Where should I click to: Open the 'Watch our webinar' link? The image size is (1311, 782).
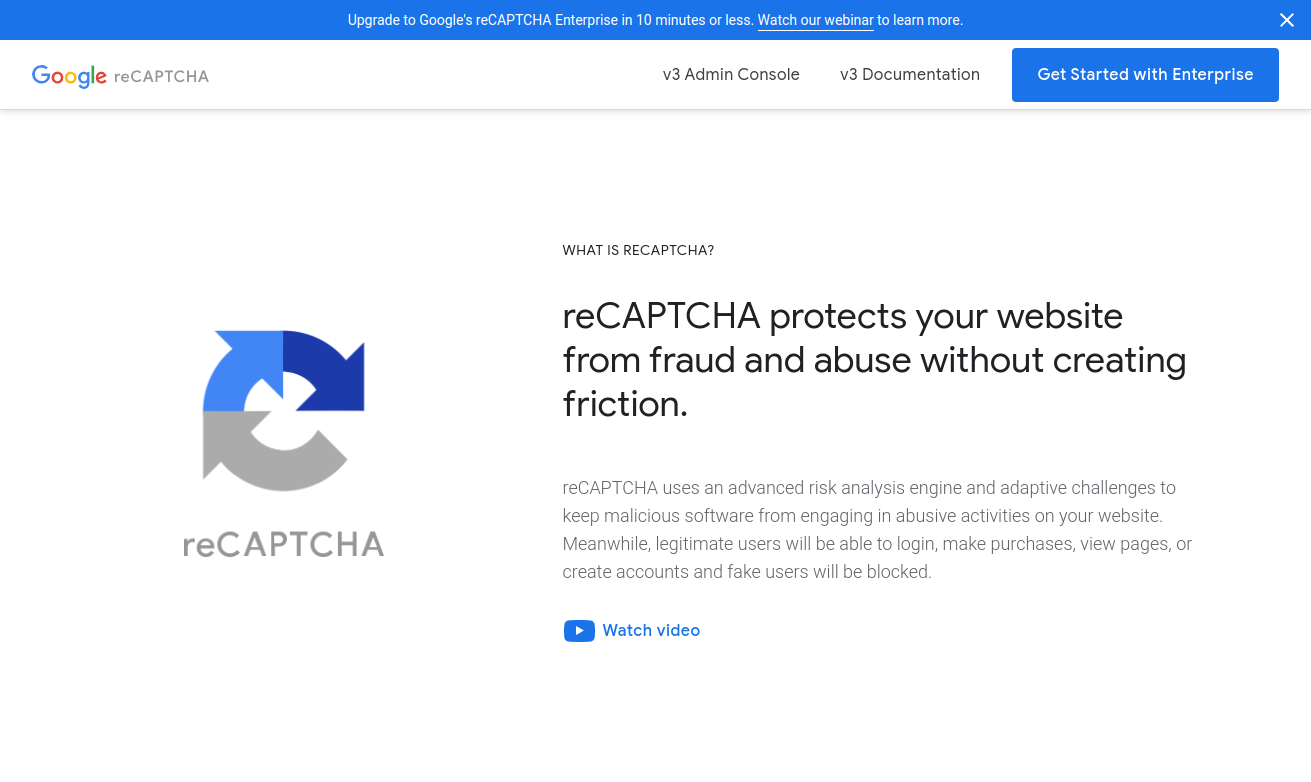pos(815,20)
